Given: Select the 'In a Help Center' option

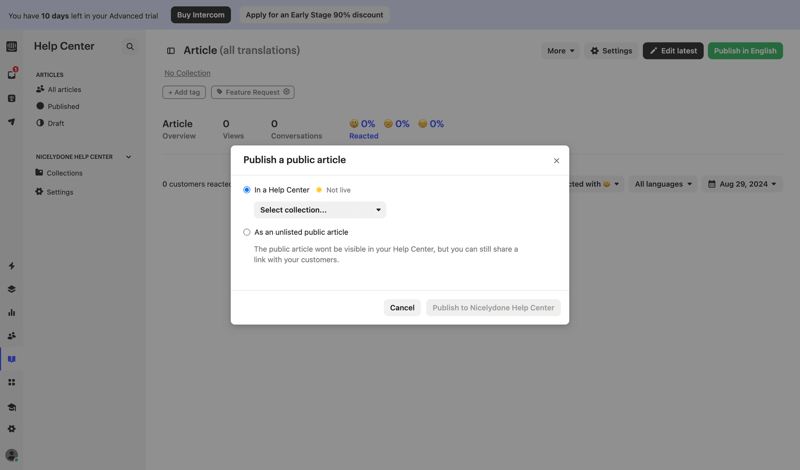Looking at the screenshot, I should click(x=247, y=190).
